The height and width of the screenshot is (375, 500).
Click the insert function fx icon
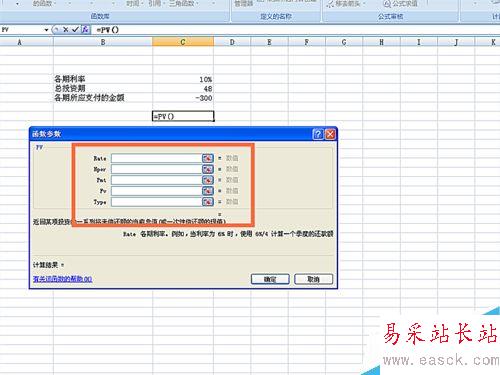coord(85,30)
